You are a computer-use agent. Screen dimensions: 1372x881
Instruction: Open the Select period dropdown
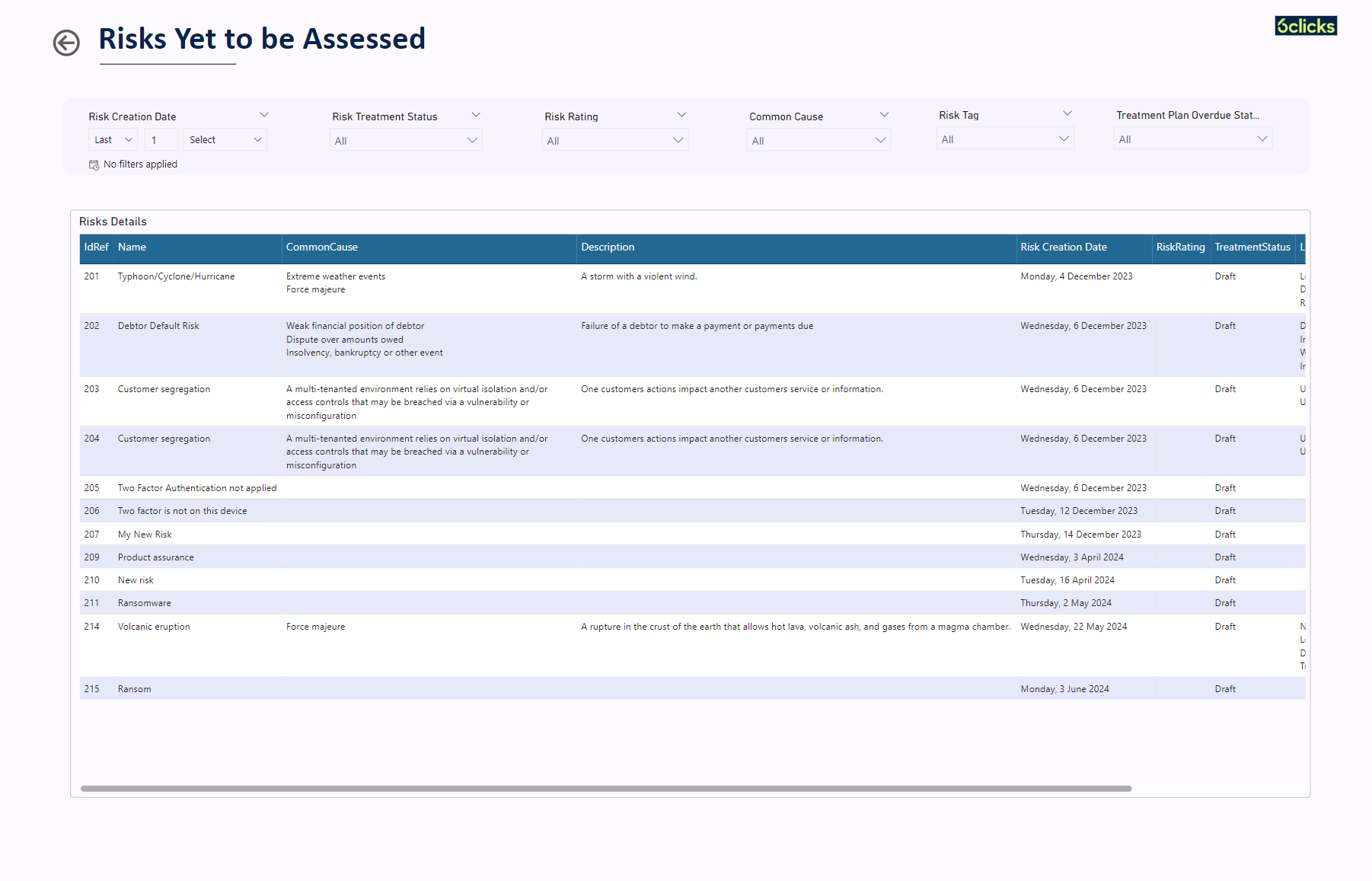coord(225,140)
